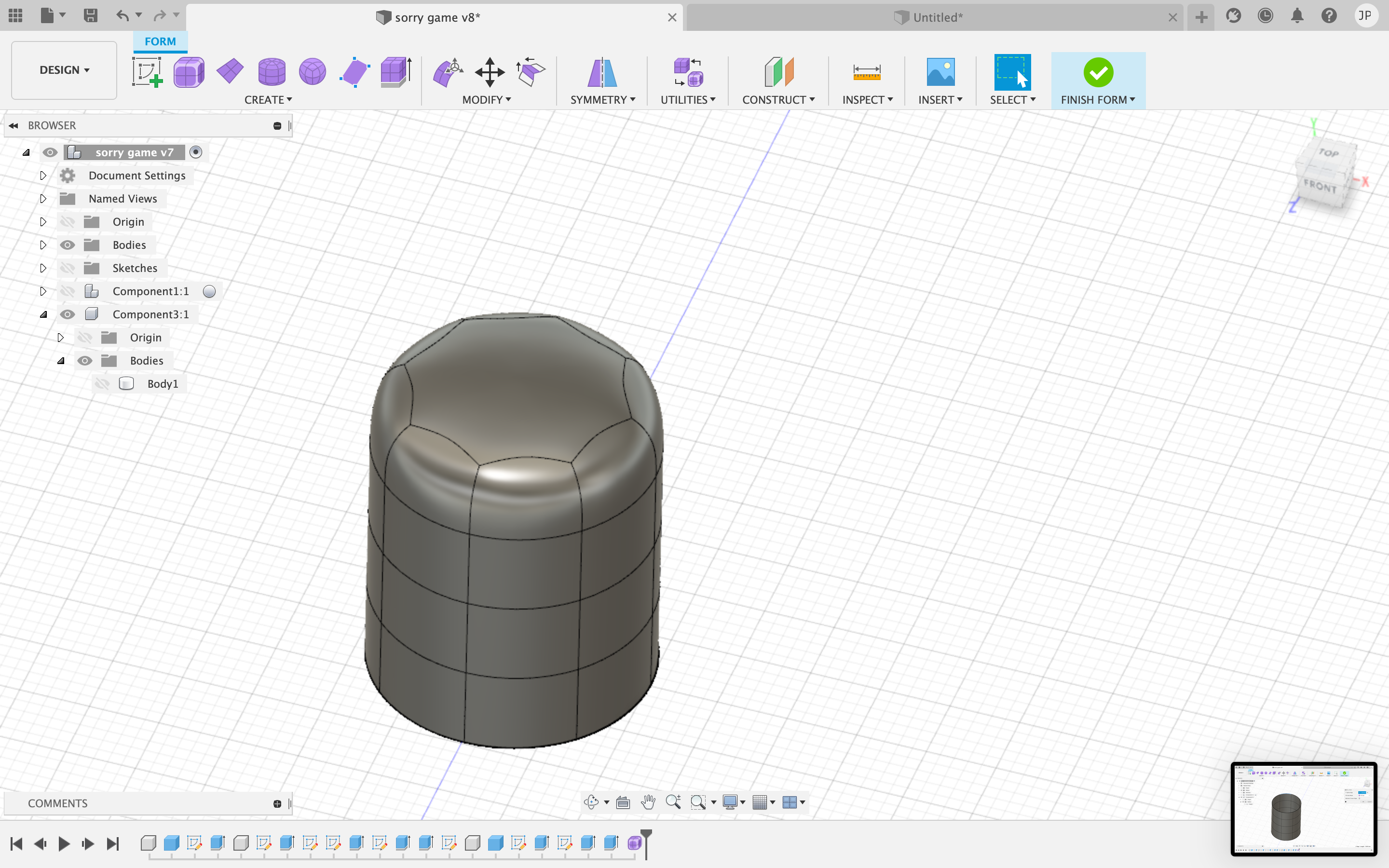Pick the Cylinder form tool
This screenshot has width=1389, height=868.
pyautogui.click(x=272, y=72)
